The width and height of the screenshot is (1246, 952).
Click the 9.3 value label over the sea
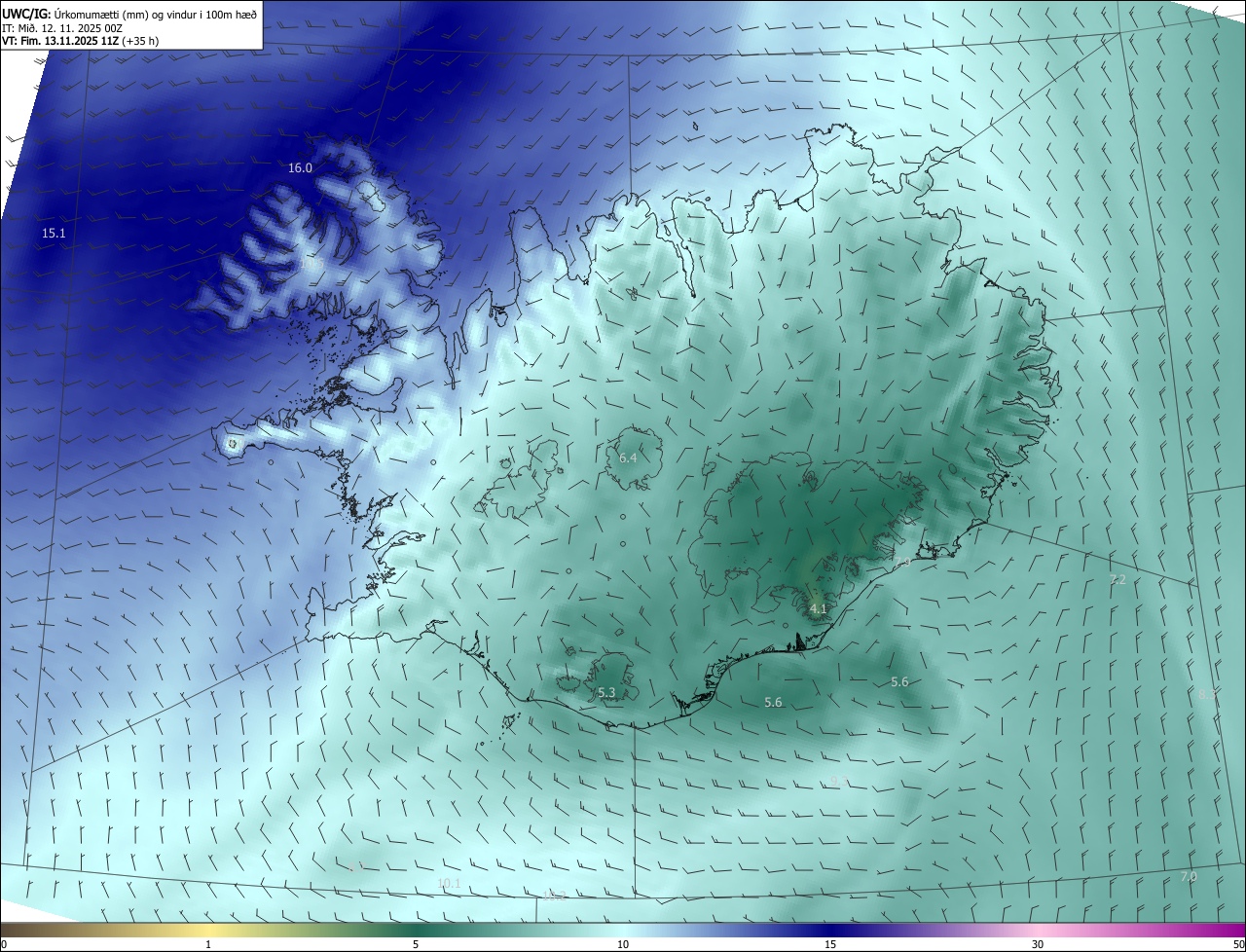point(838,781)
